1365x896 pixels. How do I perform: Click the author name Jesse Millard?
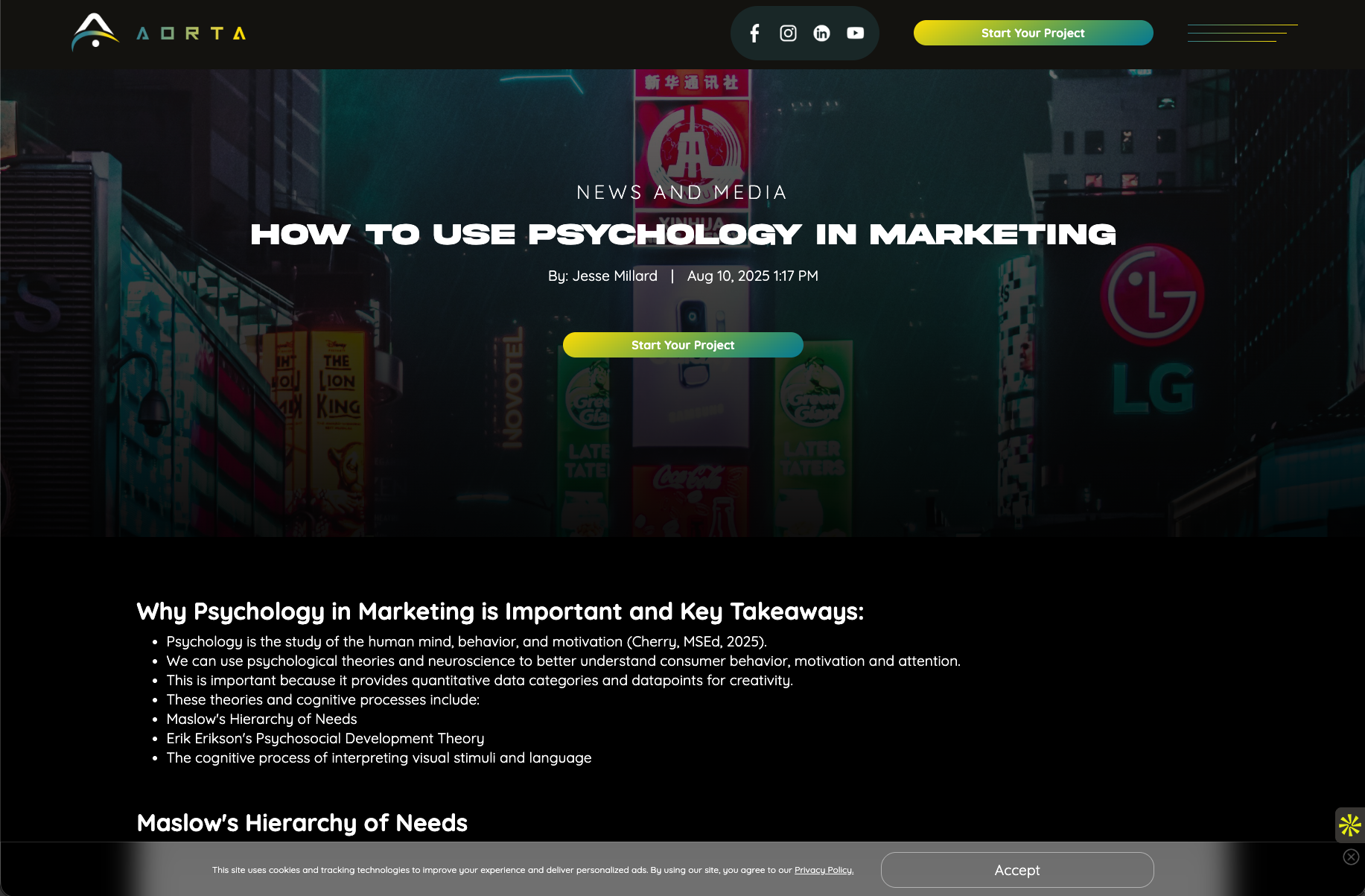614,276
